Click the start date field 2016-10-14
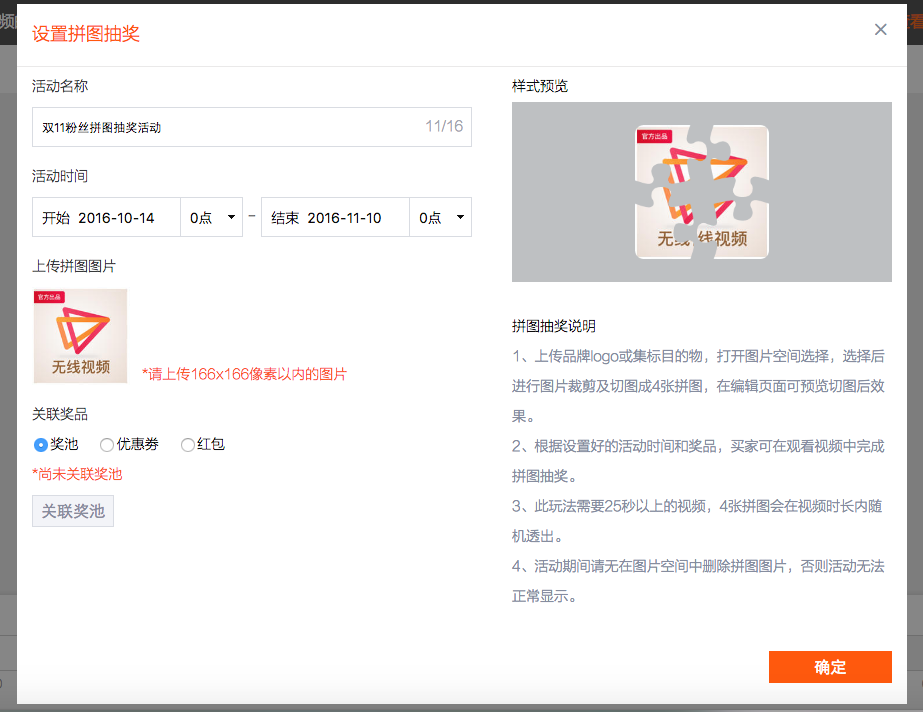Image resolution: width=923 pixels, height=712 pixels. 105,217
